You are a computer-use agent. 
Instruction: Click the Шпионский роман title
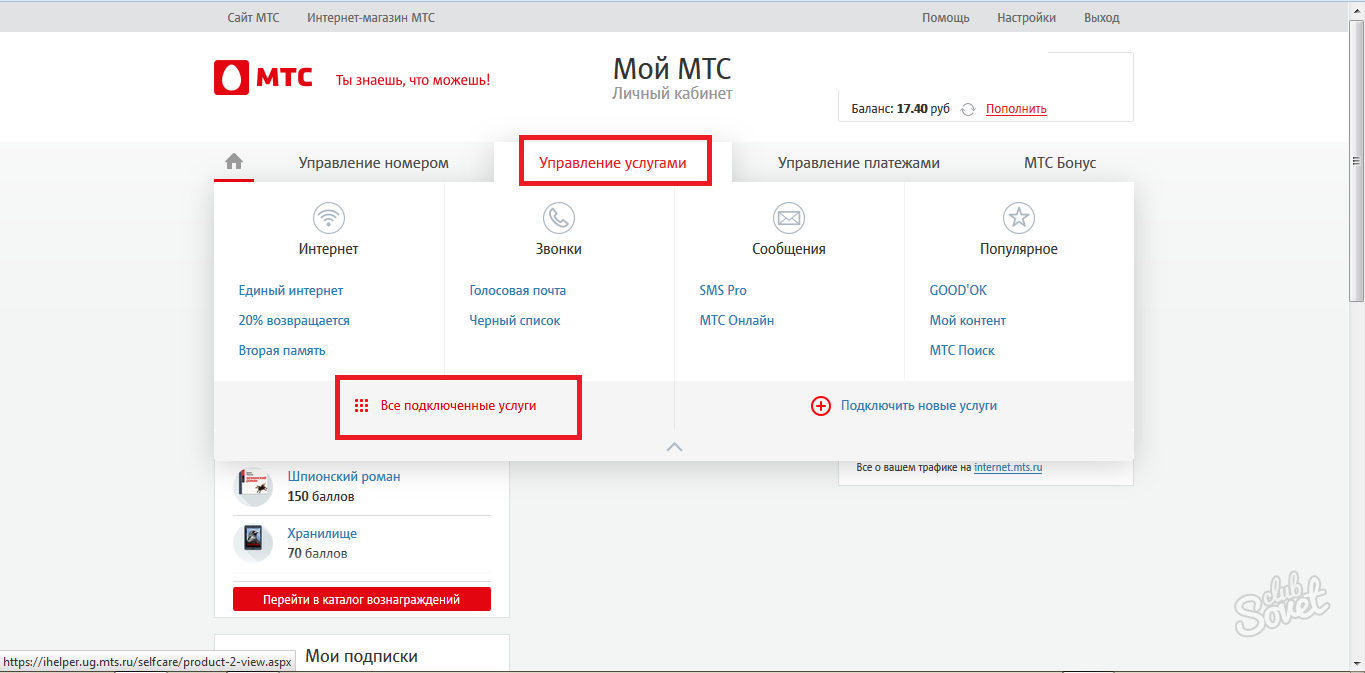[344, 477]
